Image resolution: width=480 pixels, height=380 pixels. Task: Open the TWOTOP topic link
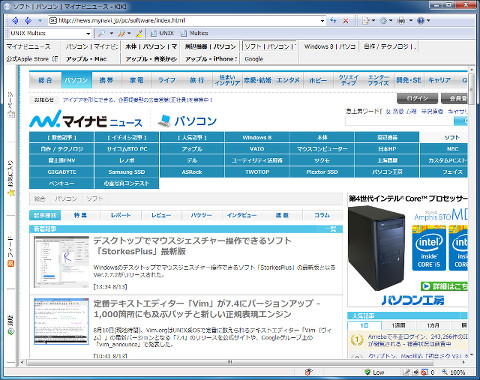click(x=257, y=172)
